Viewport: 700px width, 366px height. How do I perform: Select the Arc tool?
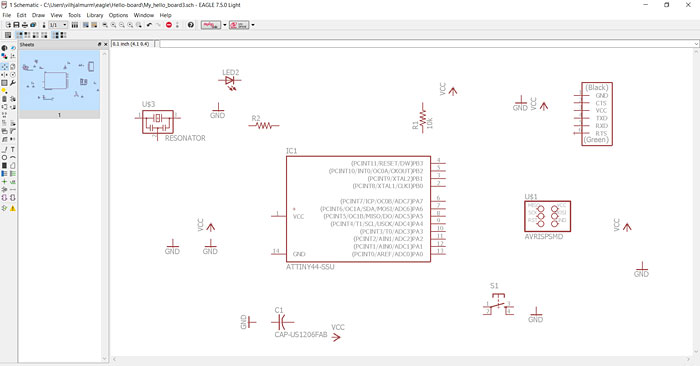pos(12,157)
